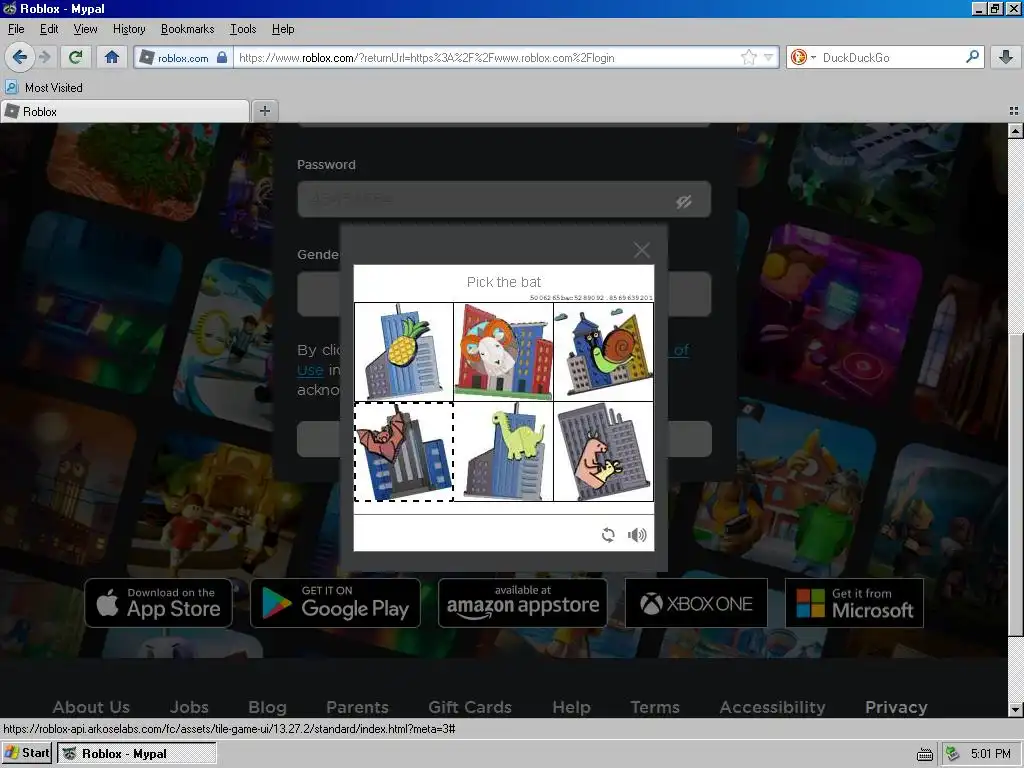The height and width of the screenshot is (768, 1024).
Task: Go back with the browser Back arrow
Action: point(19,57)
